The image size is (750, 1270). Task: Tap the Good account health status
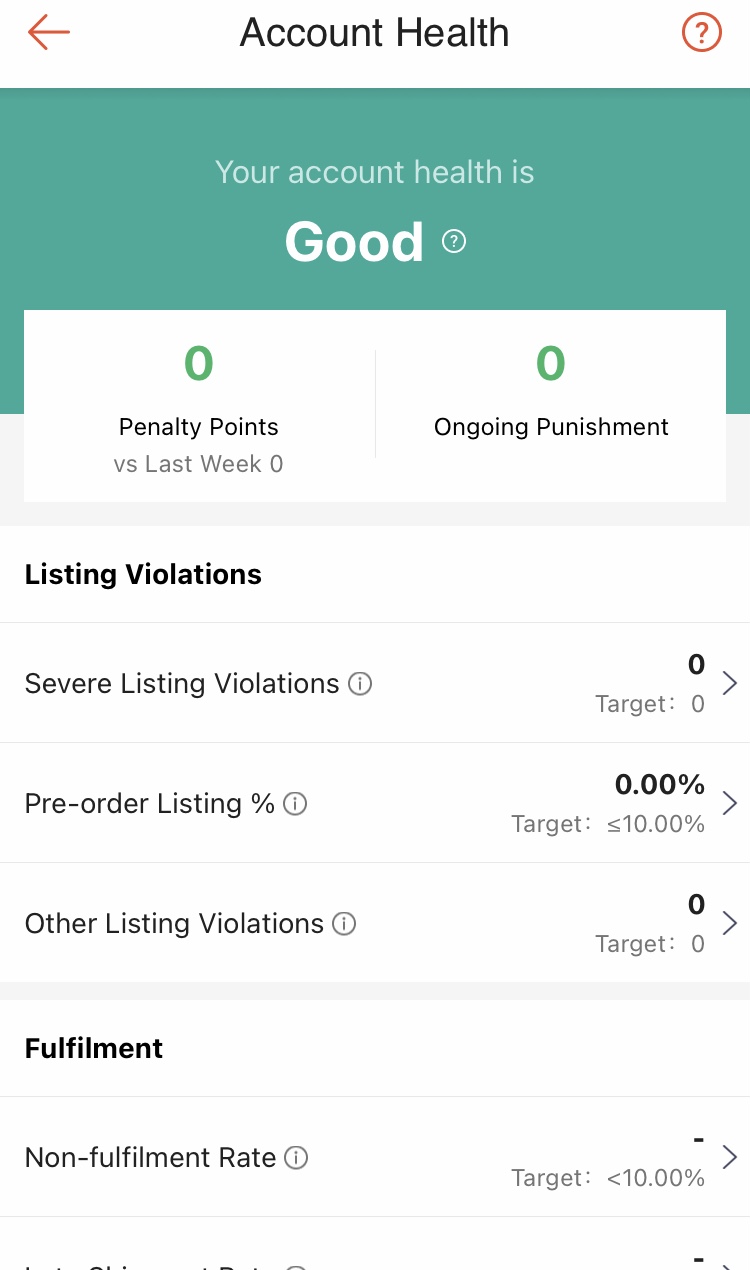click(354, 242)
